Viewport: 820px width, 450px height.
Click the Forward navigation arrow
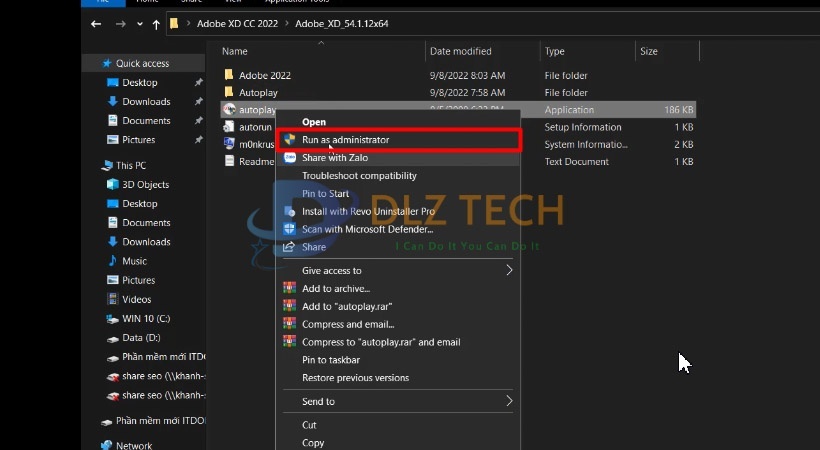pos(120,24)
